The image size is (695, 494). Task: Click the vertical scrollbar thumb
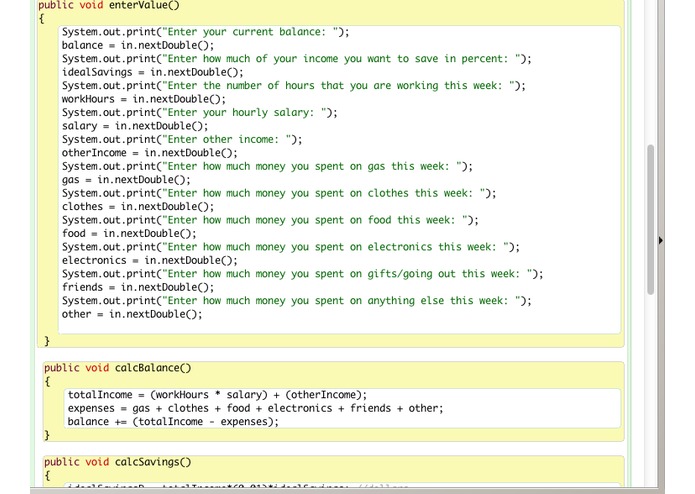point(651,220)
